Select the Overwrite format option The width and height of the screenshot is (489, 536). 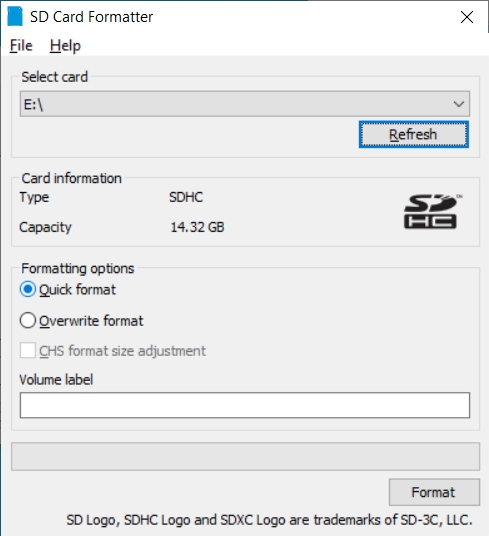click(x=27, y=321)
